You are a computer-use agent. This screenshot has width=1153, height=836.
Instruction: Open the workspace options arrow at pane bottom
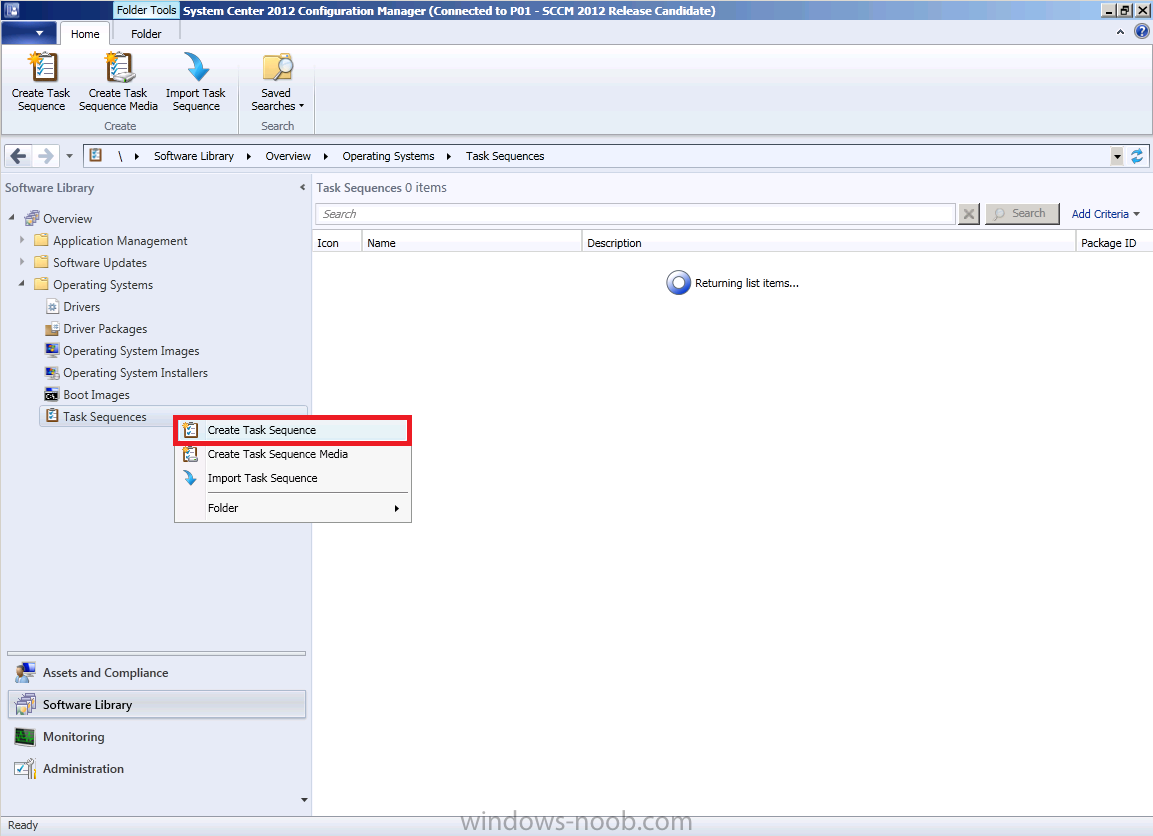304,799
